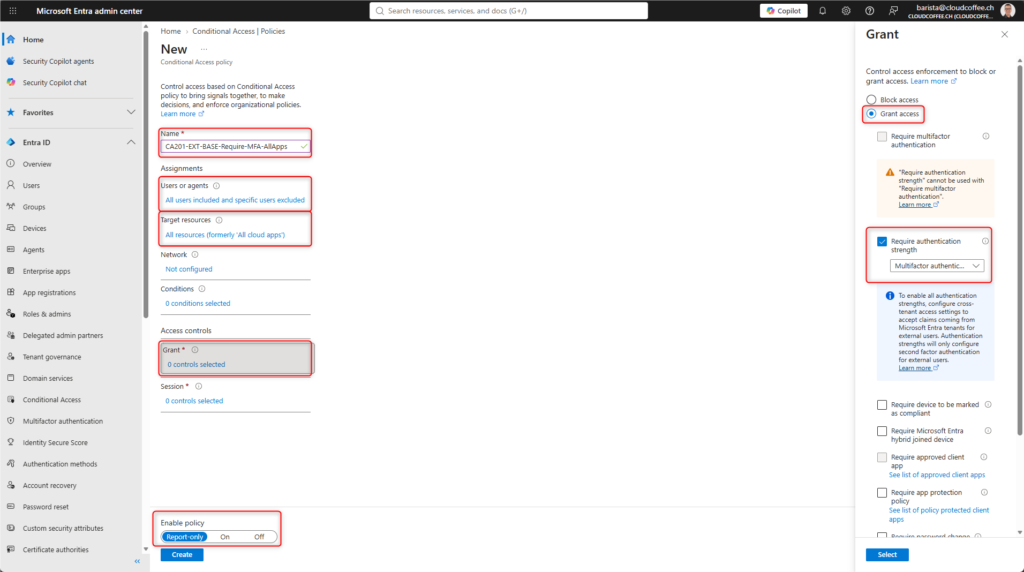Click Home breadcrumb link

coord(170,31)
